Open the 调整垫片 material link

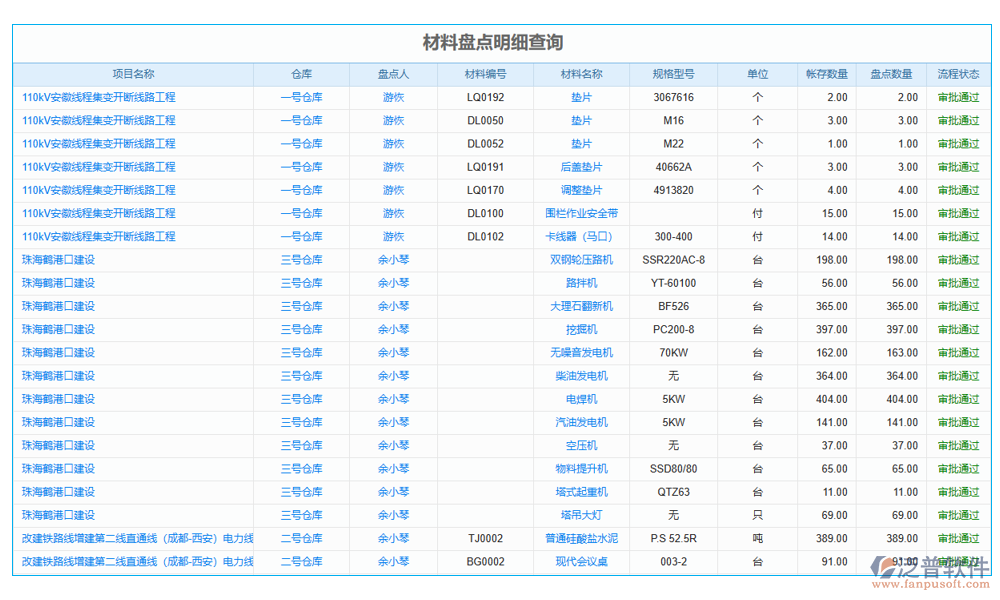[581, 190]
